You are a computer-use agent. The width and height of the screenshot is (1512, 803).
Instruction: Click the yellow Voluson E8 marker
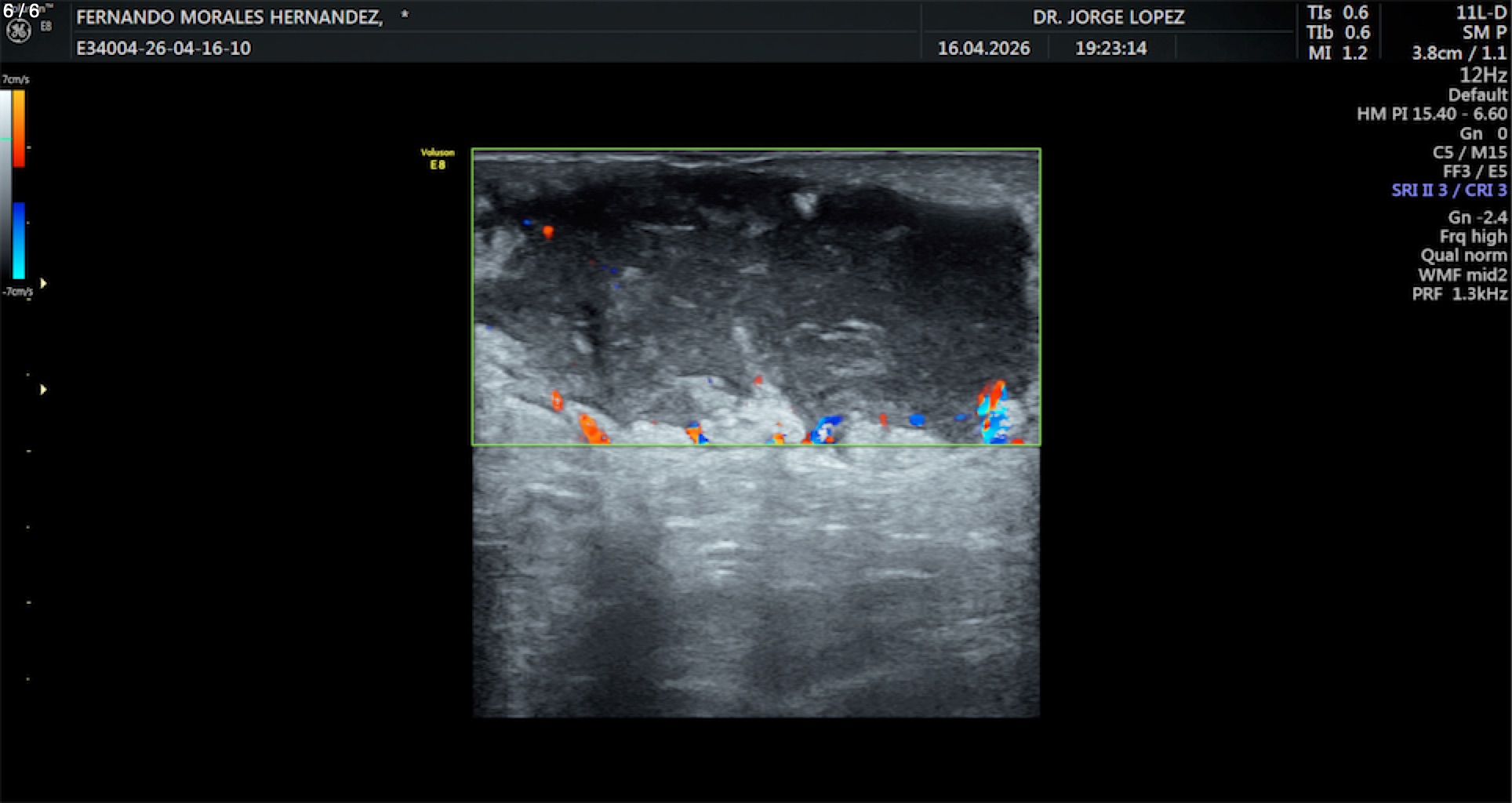pyautogui.click(x=438, y=158)
